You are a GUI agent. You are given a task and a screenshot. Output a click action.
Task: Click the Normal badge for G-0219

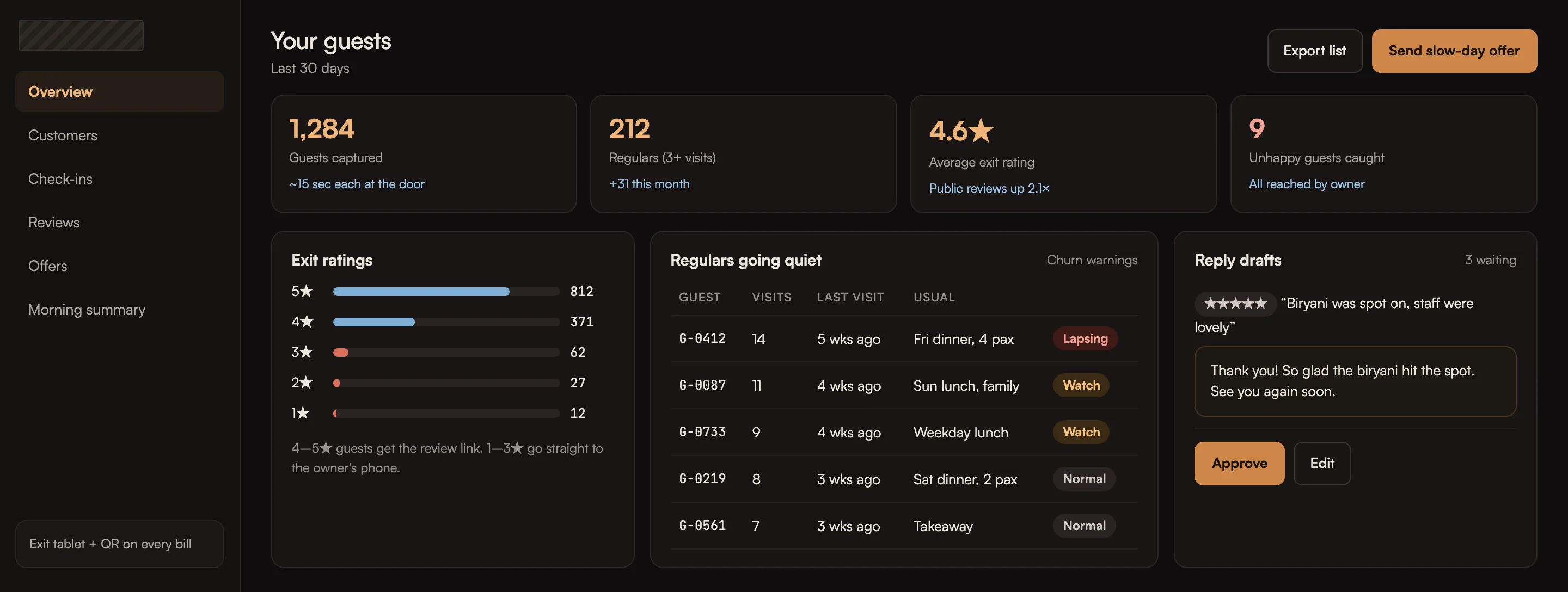pyautogui.click(x=1084, y=479)
